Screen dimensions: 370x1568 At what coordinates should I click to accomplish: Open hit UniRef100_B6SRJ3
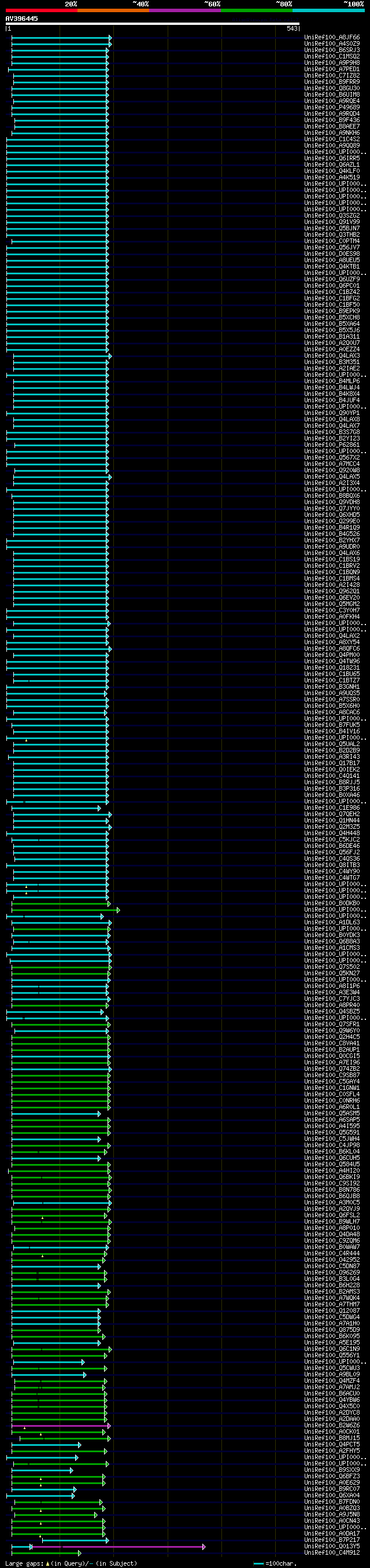(332, 50)
